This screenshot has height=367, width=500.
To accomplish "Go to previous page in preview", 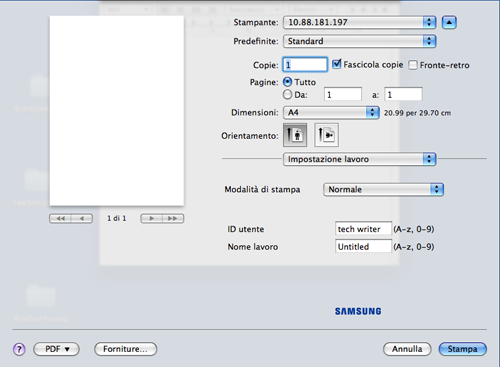I will [x=82, y=219].
